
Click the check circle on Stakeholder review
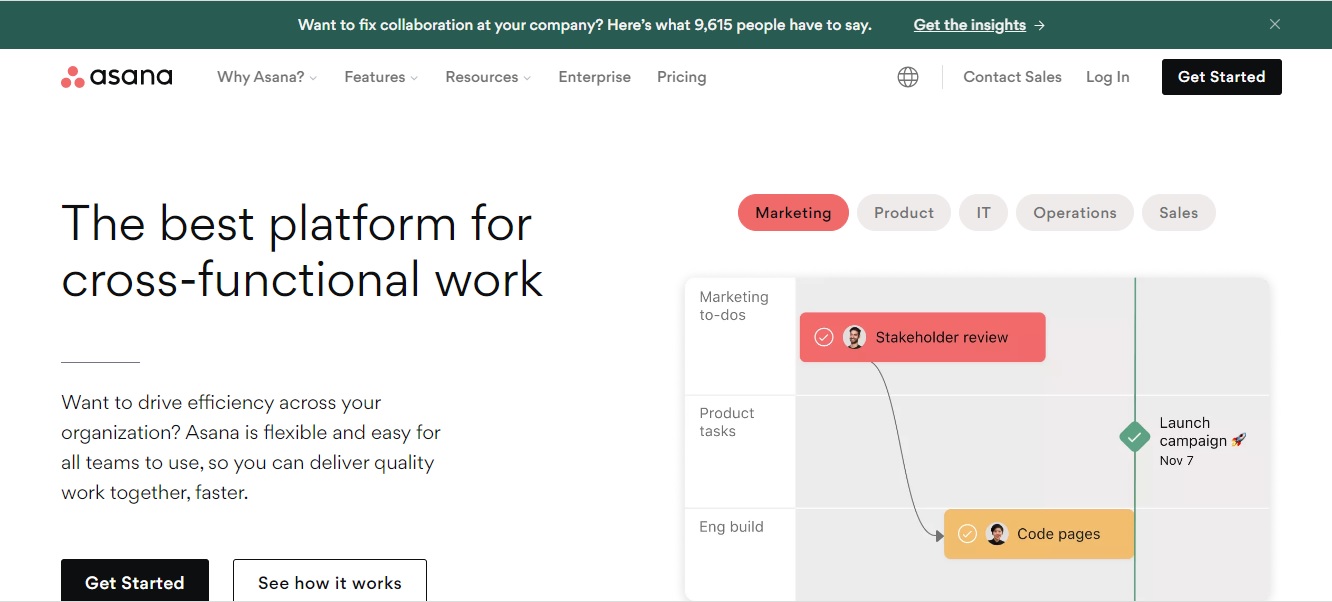[x=824, y=337]
